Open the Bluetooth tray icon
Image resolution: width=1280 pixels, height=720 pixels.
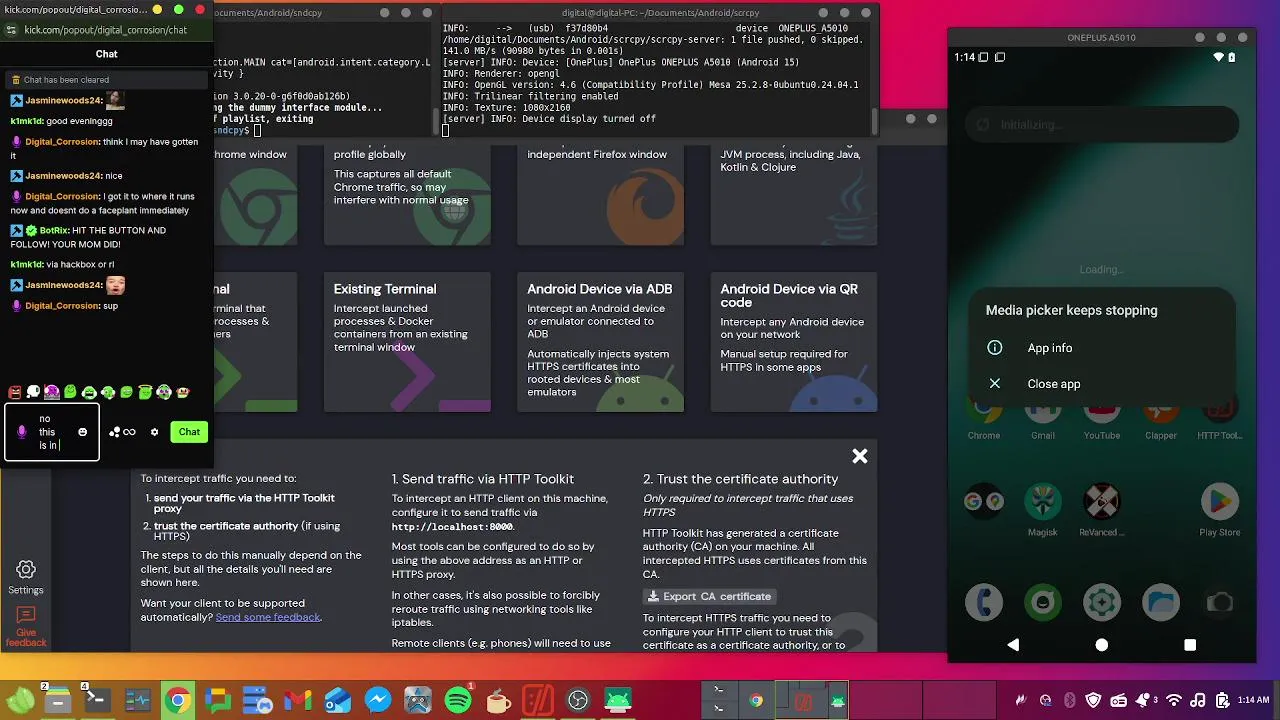1069,701
